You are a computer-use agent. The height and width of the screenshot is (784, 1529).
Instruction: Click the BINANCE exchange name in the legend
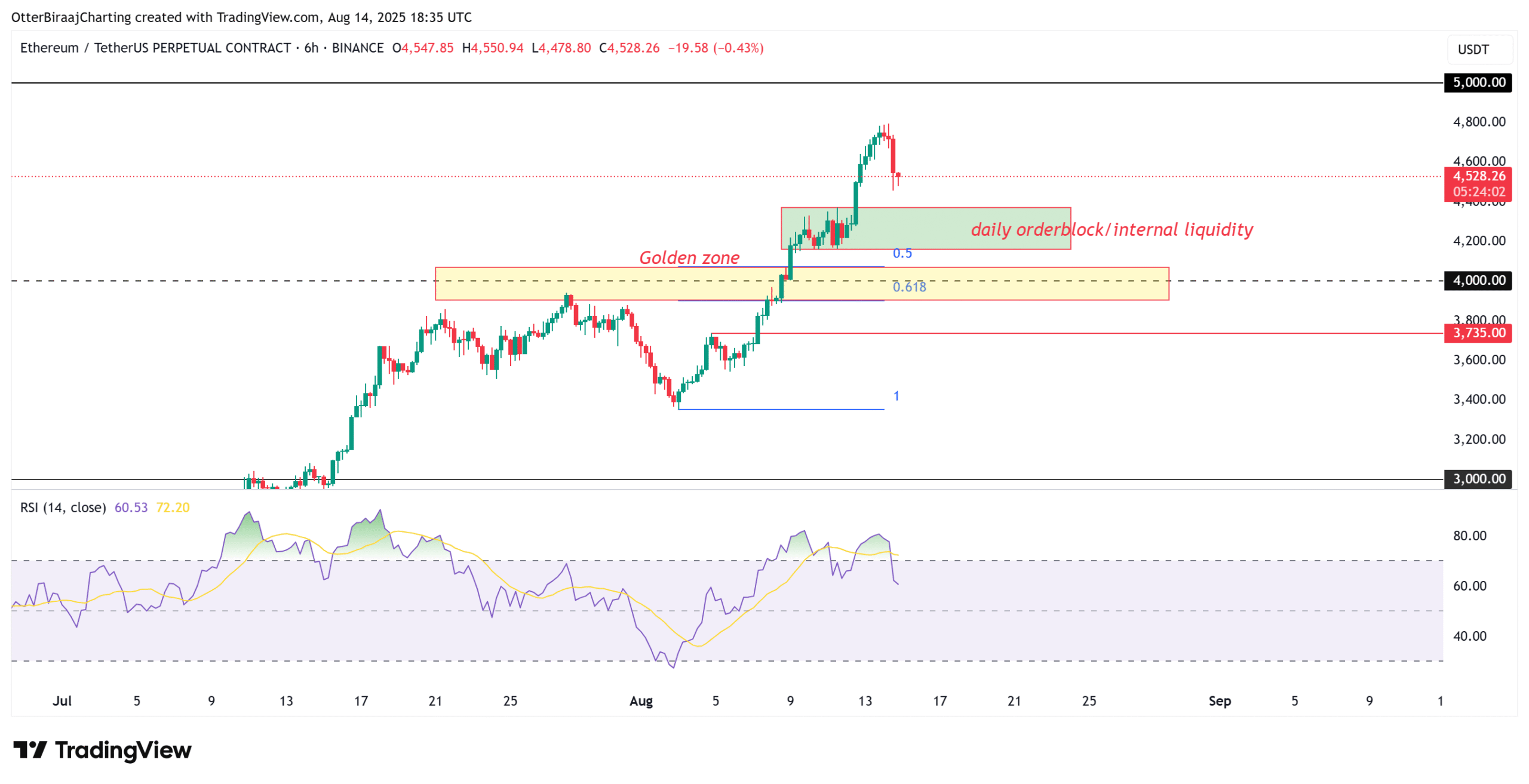[358, 48]
